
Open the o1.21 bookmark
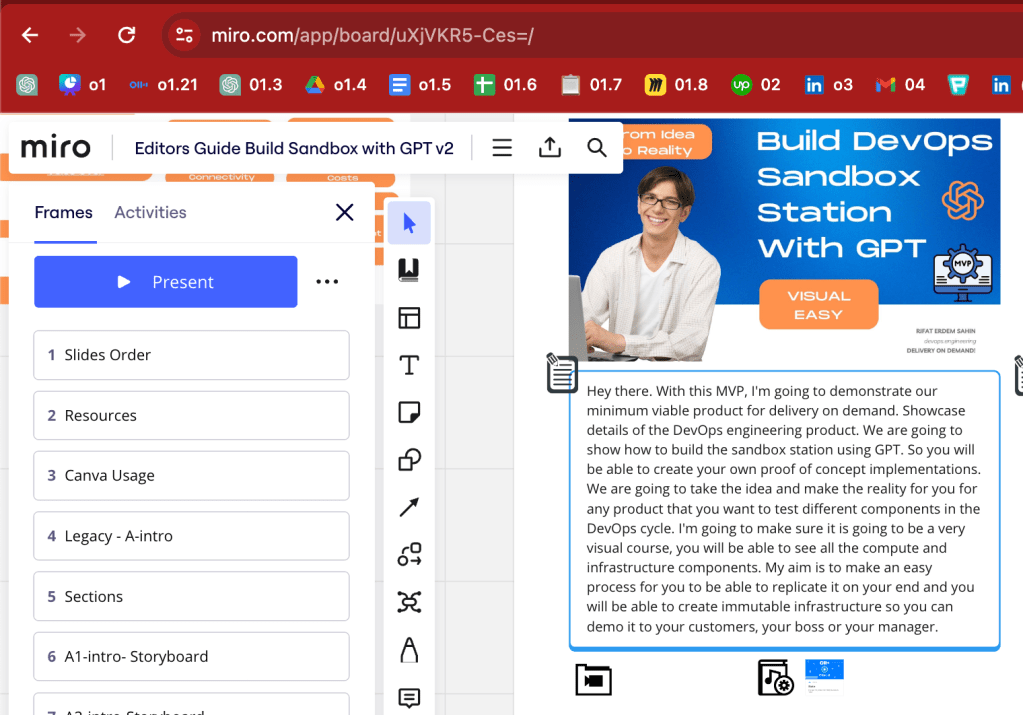[163, 85]
